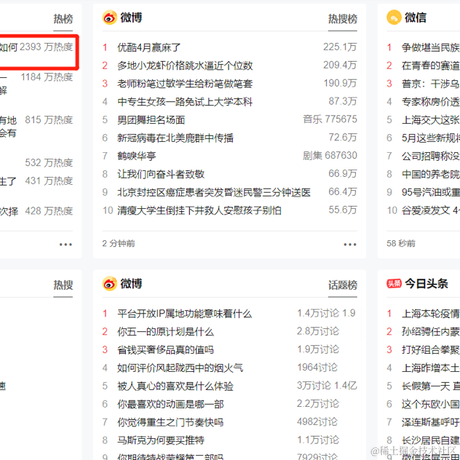This screenshot has height=460, width=460.
Task: Open Toutiao item 上海本轮疫情
Action: (431, 314)
